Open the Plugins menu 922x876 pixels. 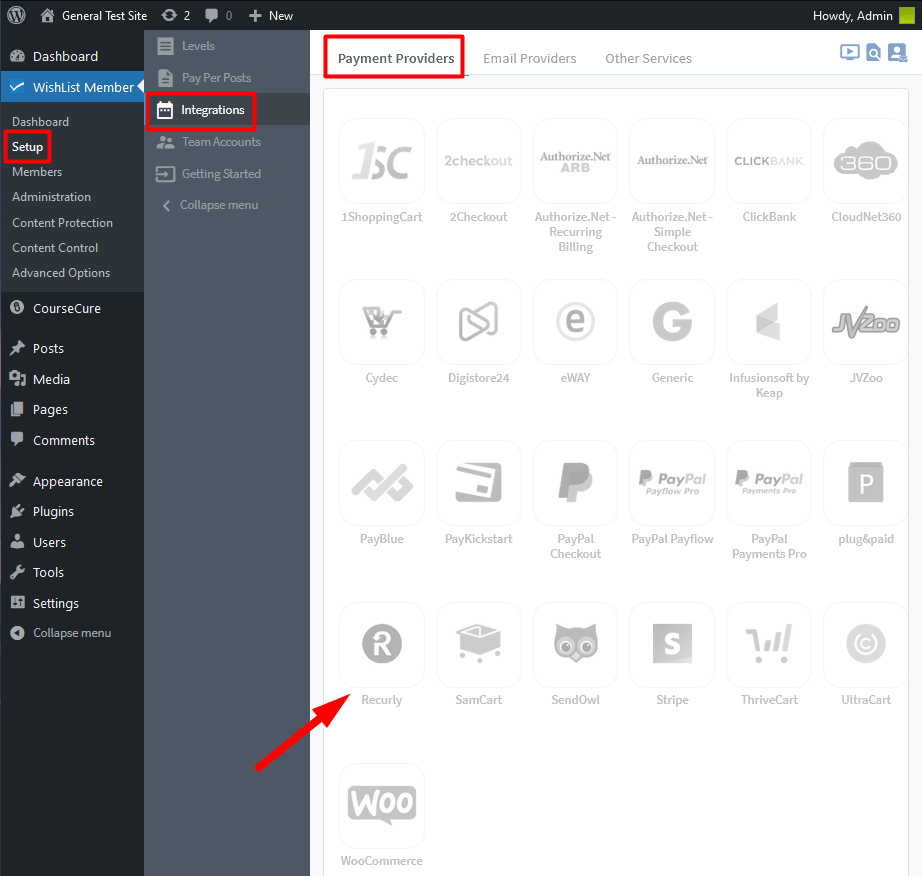tap(72, 511)
